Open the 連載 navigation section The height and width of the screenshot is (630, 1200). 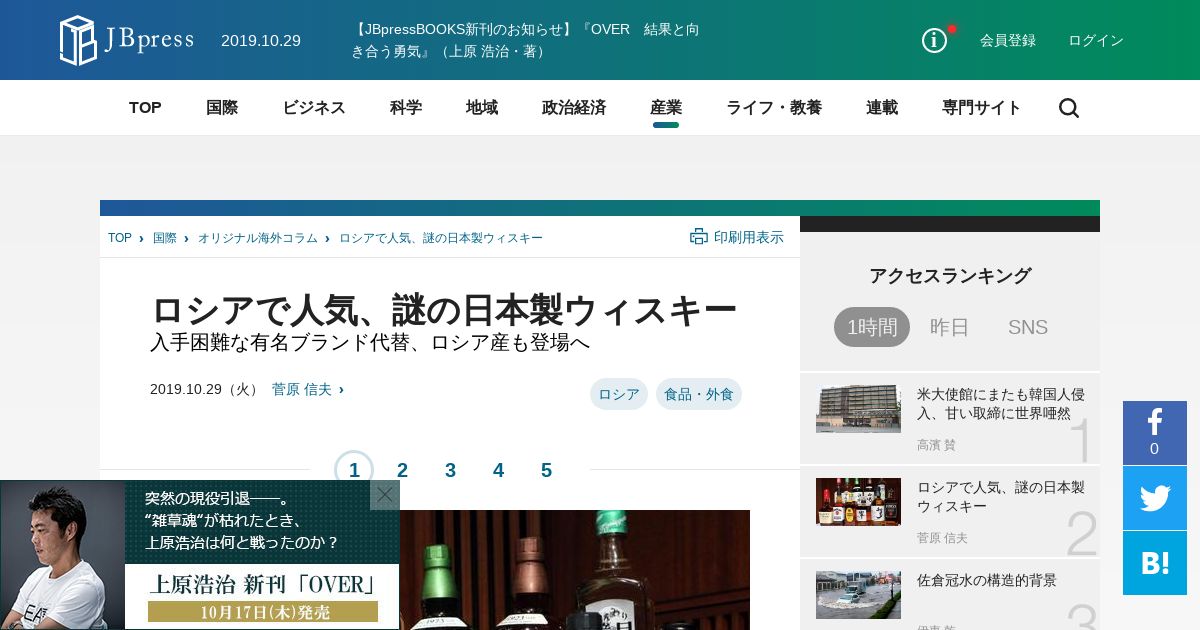pyautogui.click(x=882, y=108)
